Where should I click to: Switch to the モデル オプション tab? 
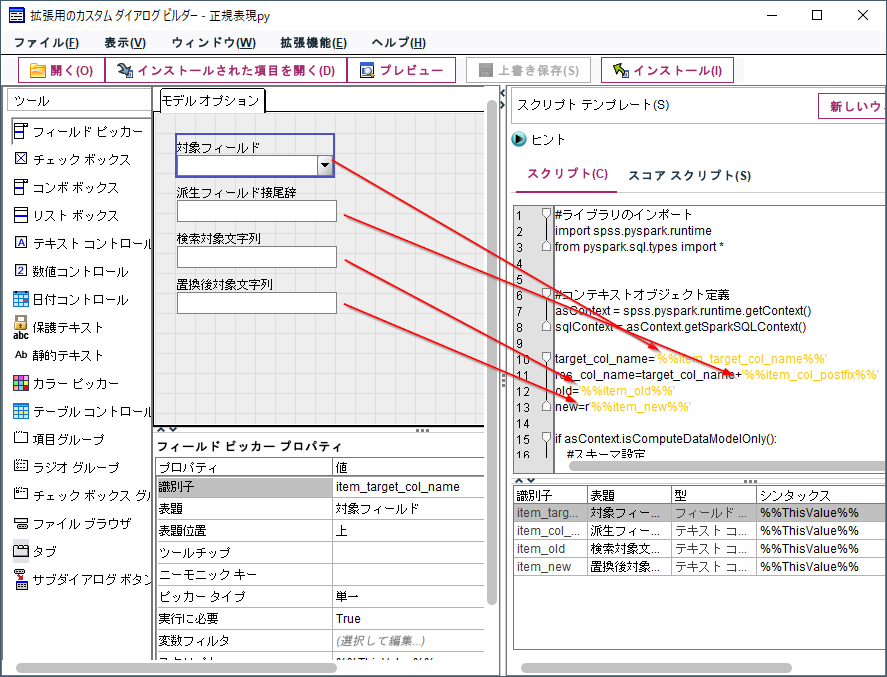tap(210, 101)
